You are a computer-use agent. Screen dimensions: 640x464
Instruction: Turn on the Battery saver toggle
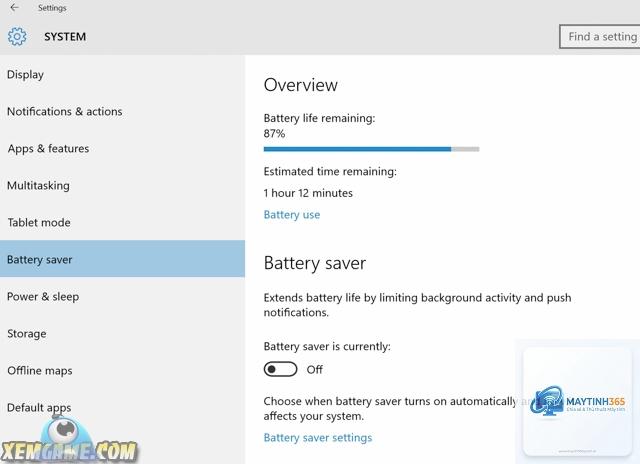click(x=280, y=369)
